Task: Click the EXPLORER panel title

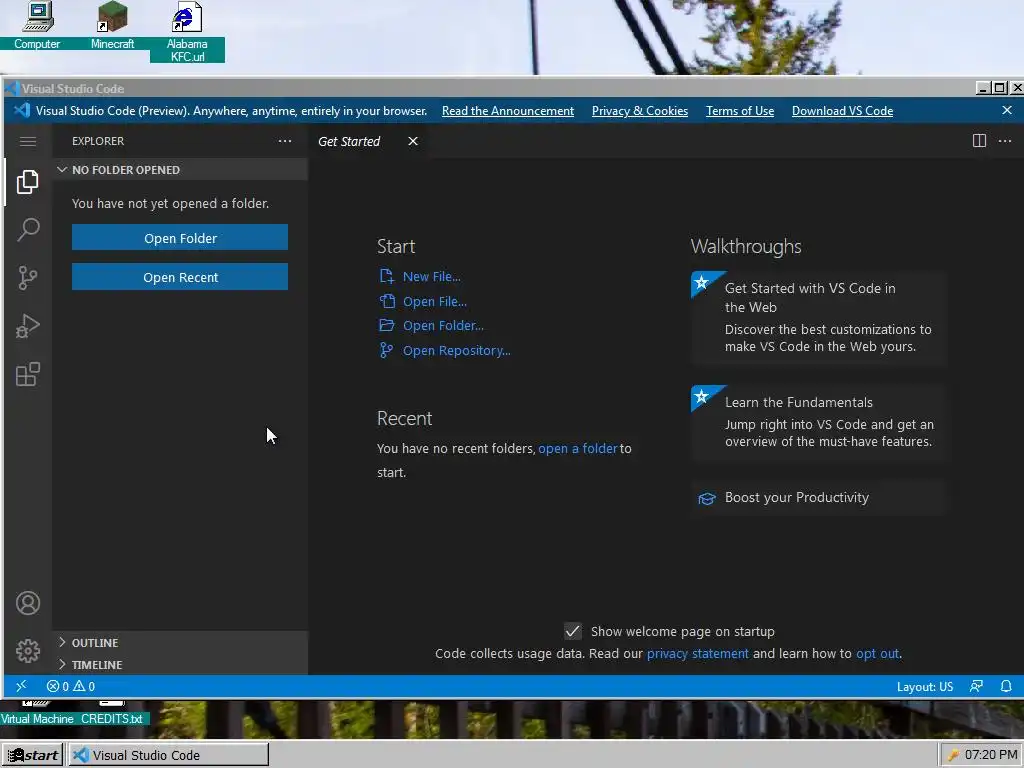Action: click(x=98, y=141)
